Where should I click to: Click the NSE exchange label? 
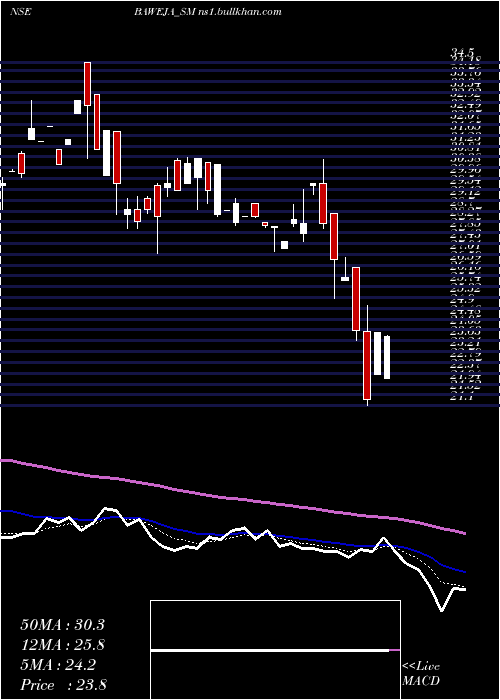[21, 12]
